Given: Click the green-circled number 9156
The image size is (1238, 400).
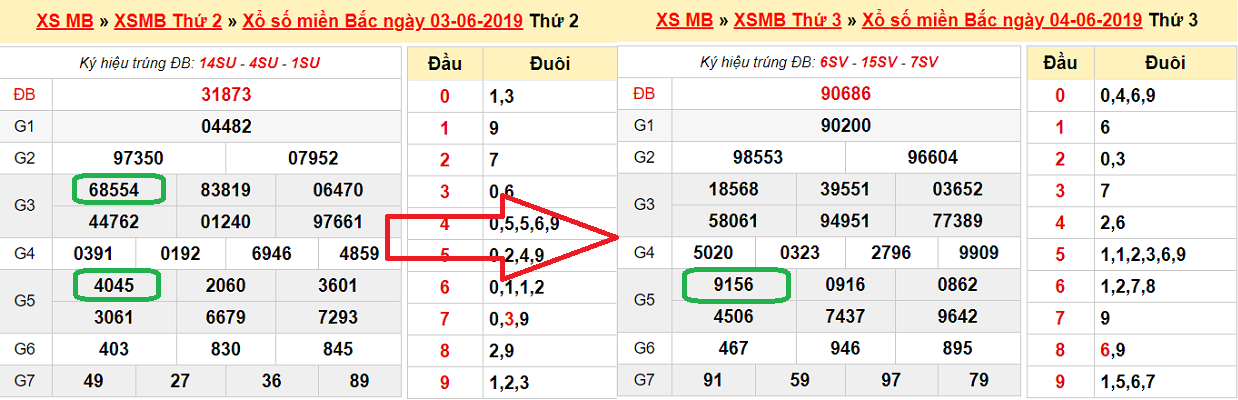Looking at the screenshot, I should pyautogui.click(x=735, y=285).
